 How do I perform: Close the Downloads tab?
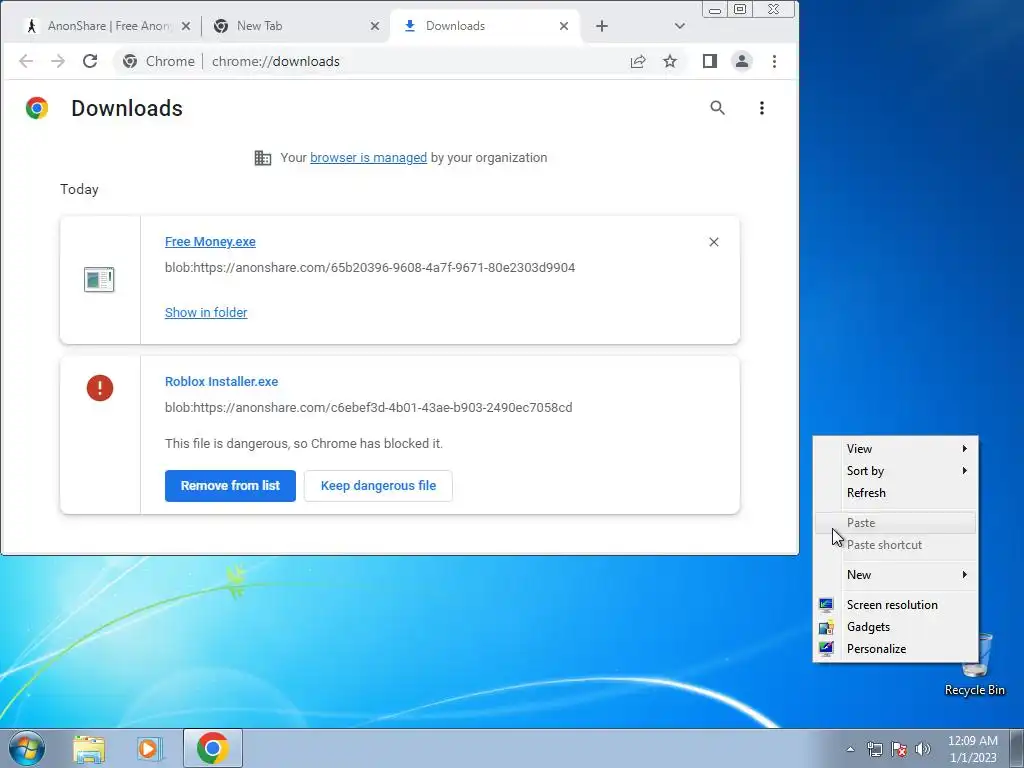pyautogui.click(x=564, y=26)
